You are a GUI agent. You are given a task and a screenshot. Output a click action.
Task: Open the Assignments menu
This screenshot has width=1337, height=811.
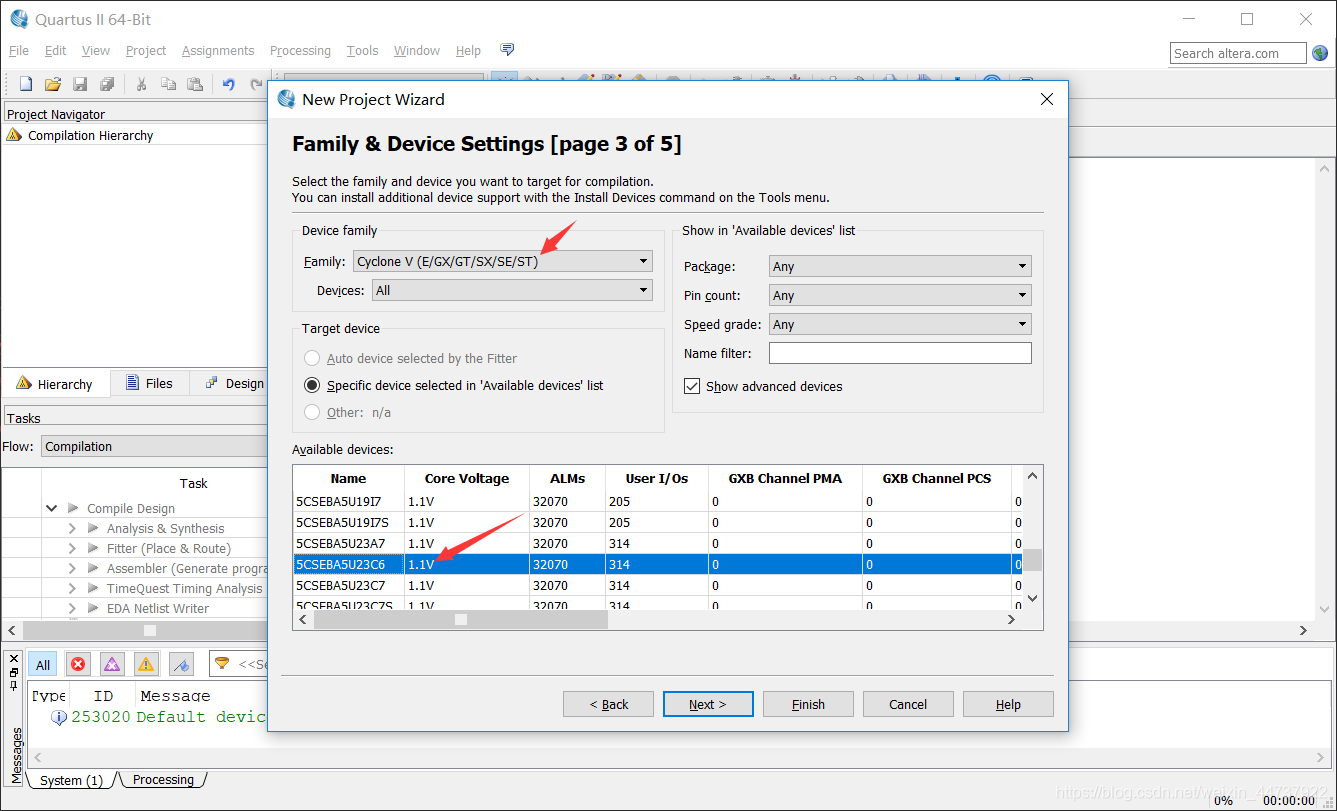(218, 50)
